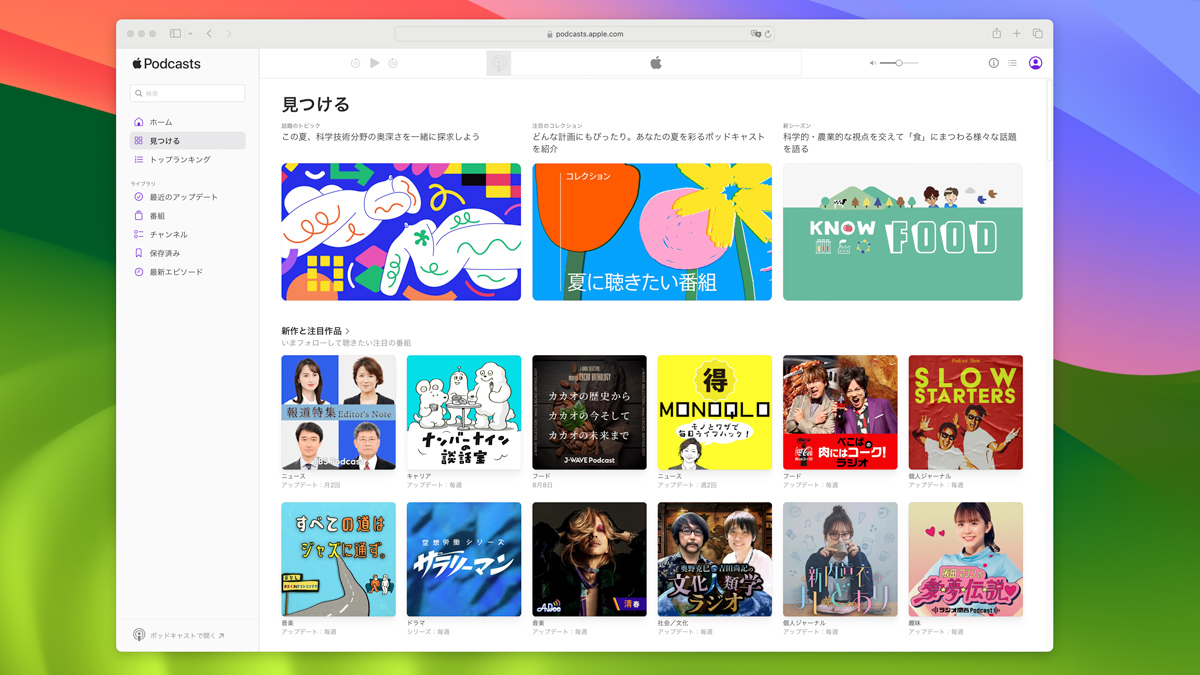The width and height of the screenshot is (1200, 675).
Task: Click the 見つける page heading
Action: click(x=315, y=104)
